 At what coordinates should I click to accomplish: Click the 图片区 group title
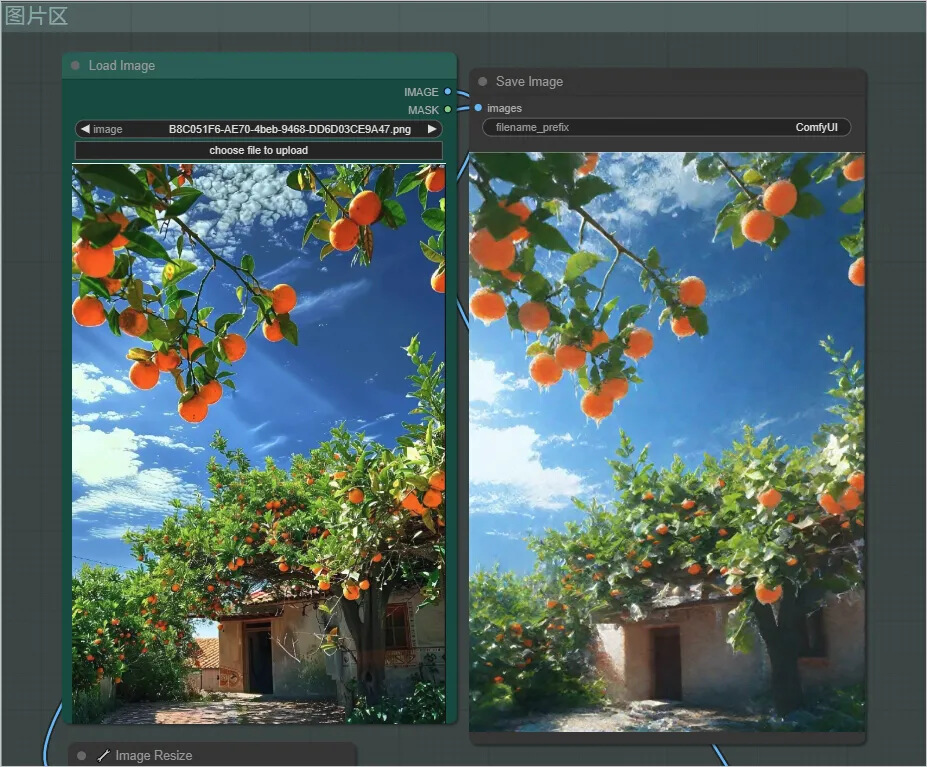click(37, 16)
